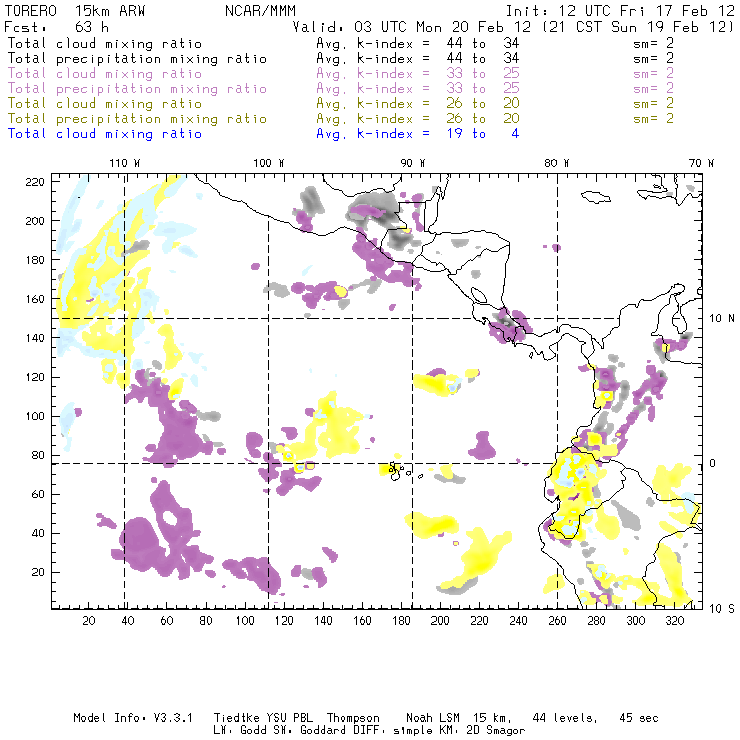Click the black 'Total cloud mixing ratio' legend line
This screenshot has width=740, height=740.
[105, 43]
